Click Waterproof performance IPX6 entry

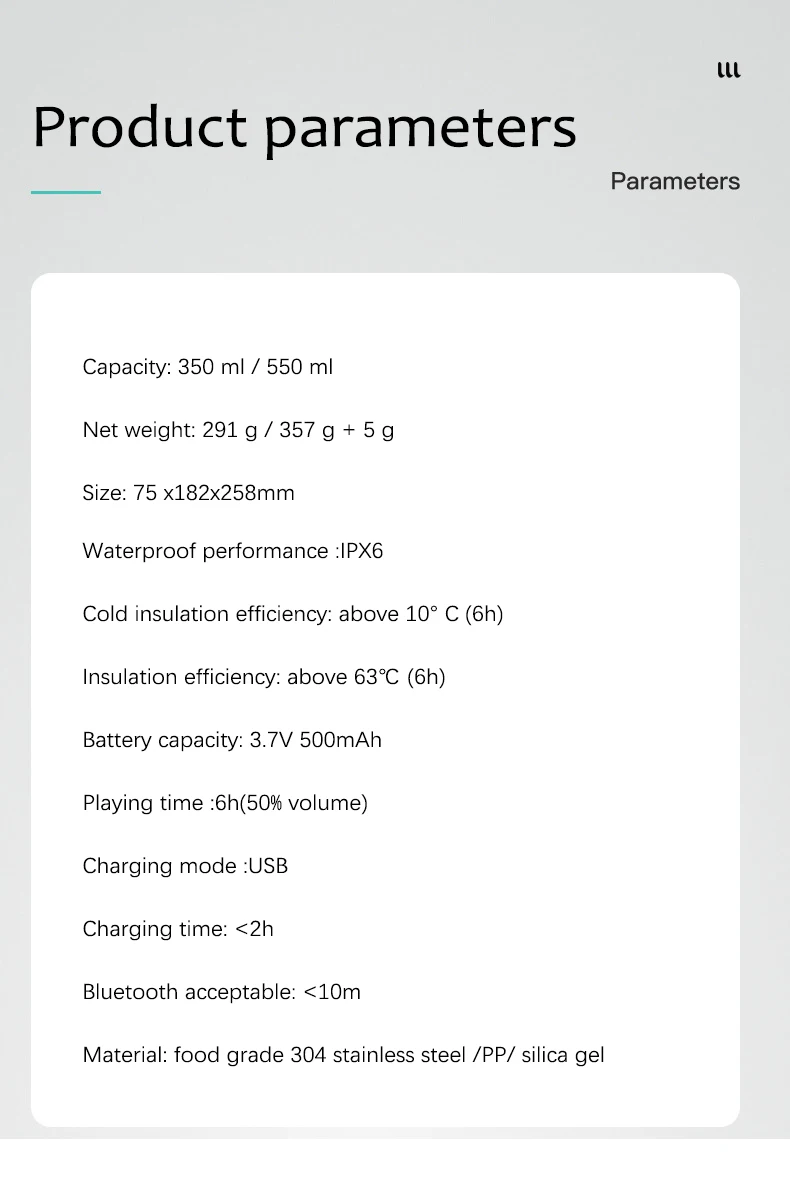pyautogui.click(x=232, y=551)
